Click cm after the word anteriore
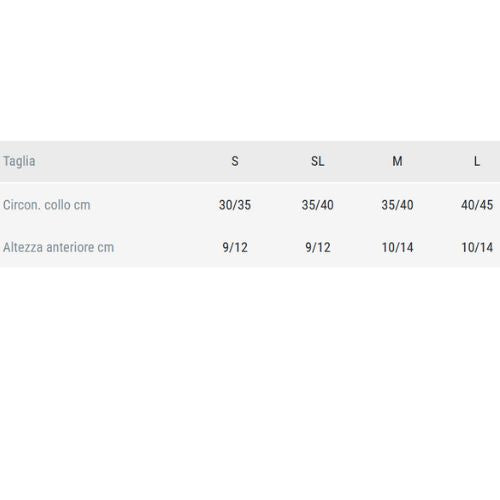500x500 pixels. [x=106, y=247]
